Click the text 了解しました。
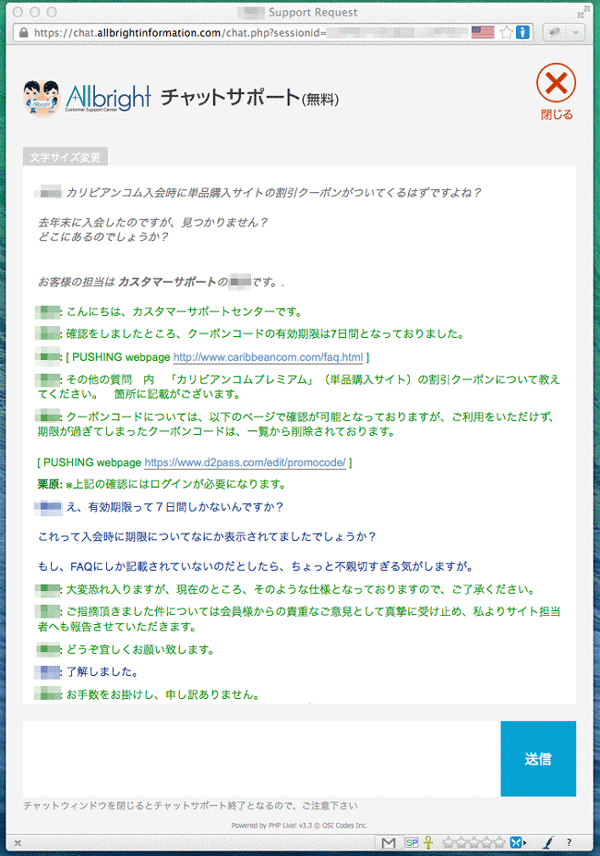The image size is (600, 856). click(103, 672)
